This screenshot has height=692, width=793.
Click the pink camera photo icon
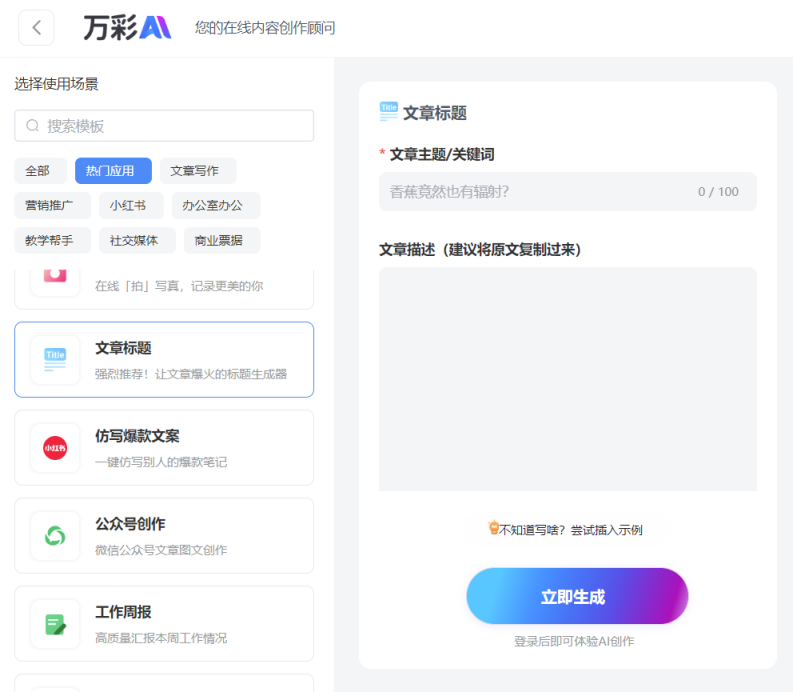[x=55, y=275]
